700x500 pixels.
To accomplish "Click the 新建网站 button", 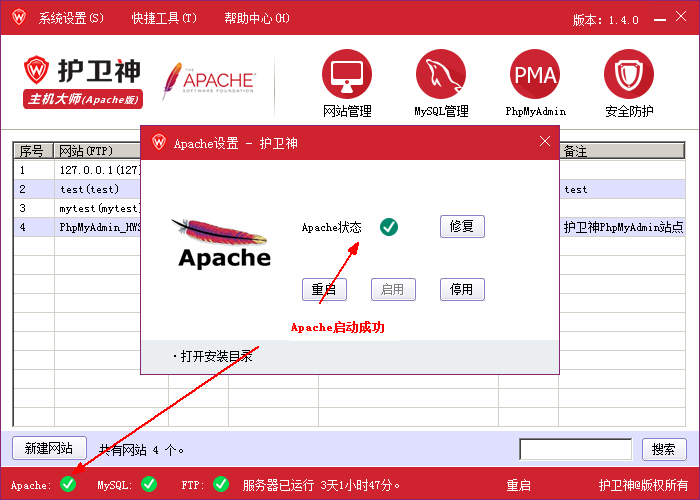I will [x=49, y=448].
